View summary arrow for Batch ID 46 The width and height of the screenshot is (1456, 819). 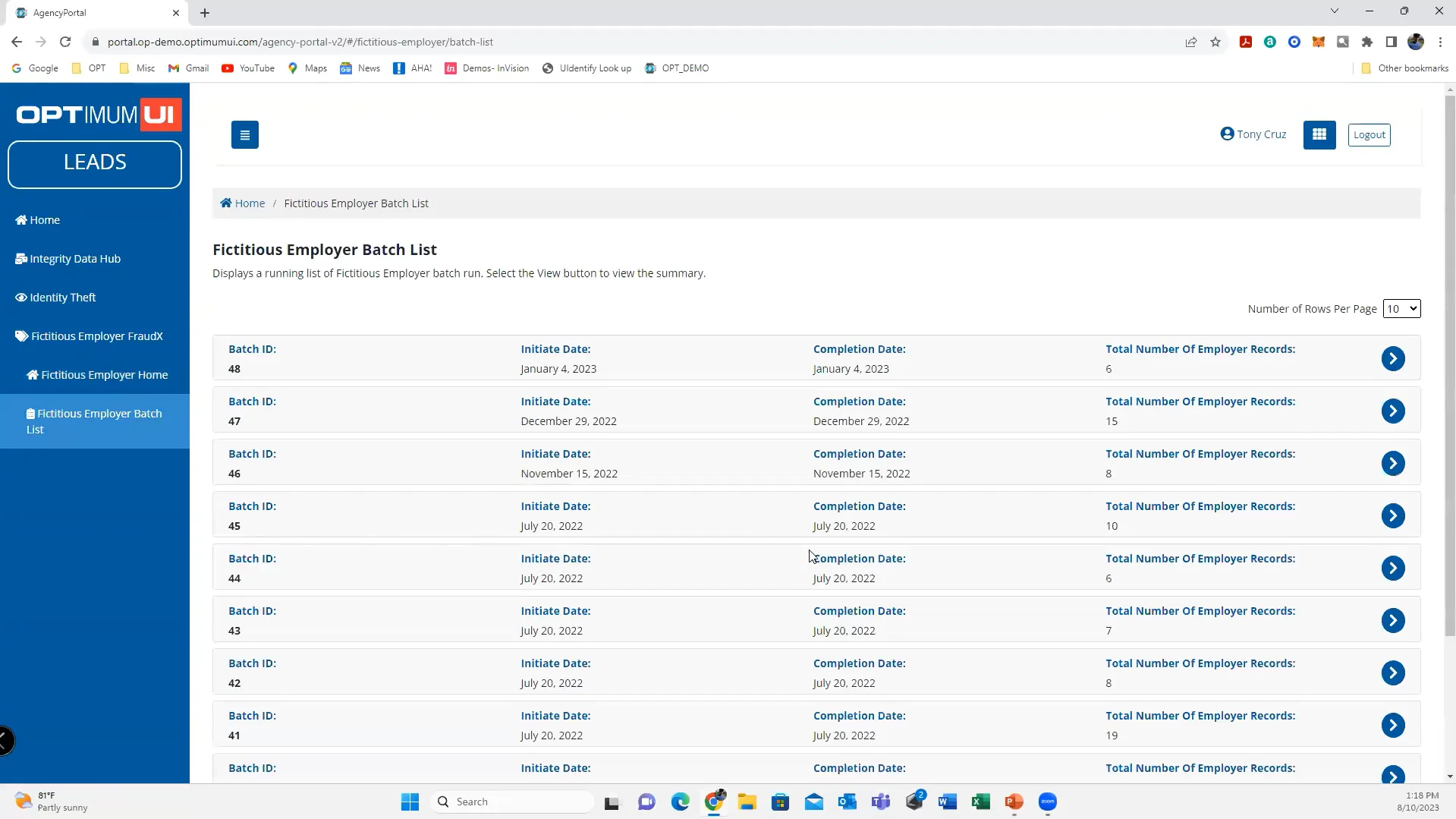click(x=1393, y=463)
